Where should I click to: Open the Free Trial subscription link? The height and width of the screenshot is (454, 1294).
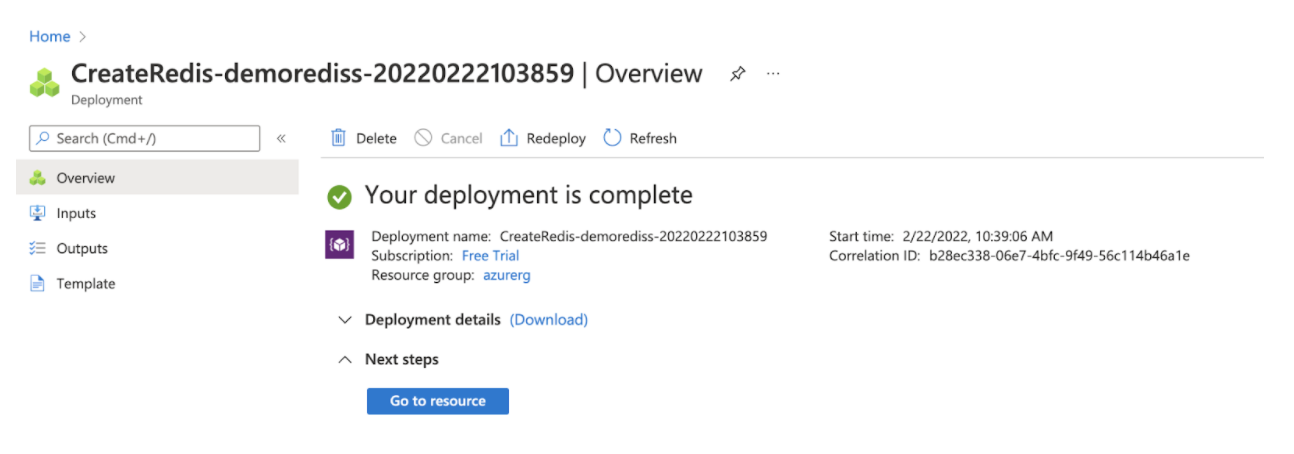tap(491, 256)
